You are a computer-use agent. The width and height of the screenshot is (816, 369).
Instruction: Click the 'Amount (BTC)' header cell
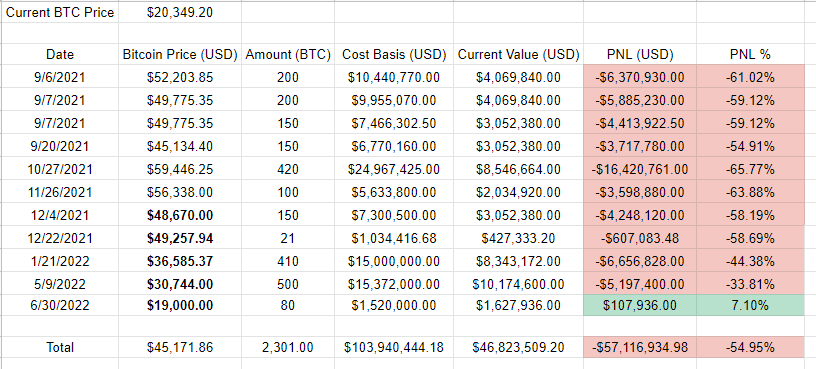point(288,54)
